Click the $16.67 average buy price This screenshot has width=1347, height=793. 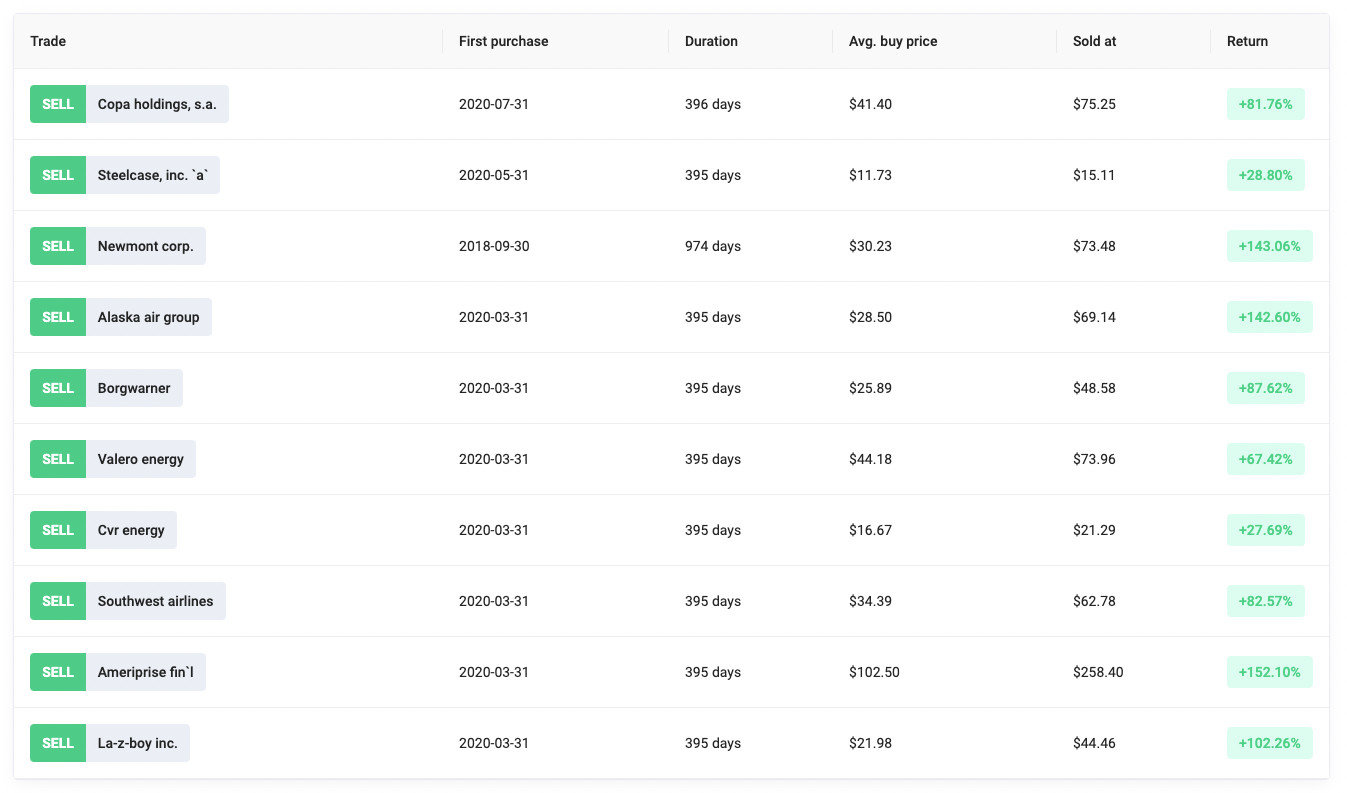870,530
